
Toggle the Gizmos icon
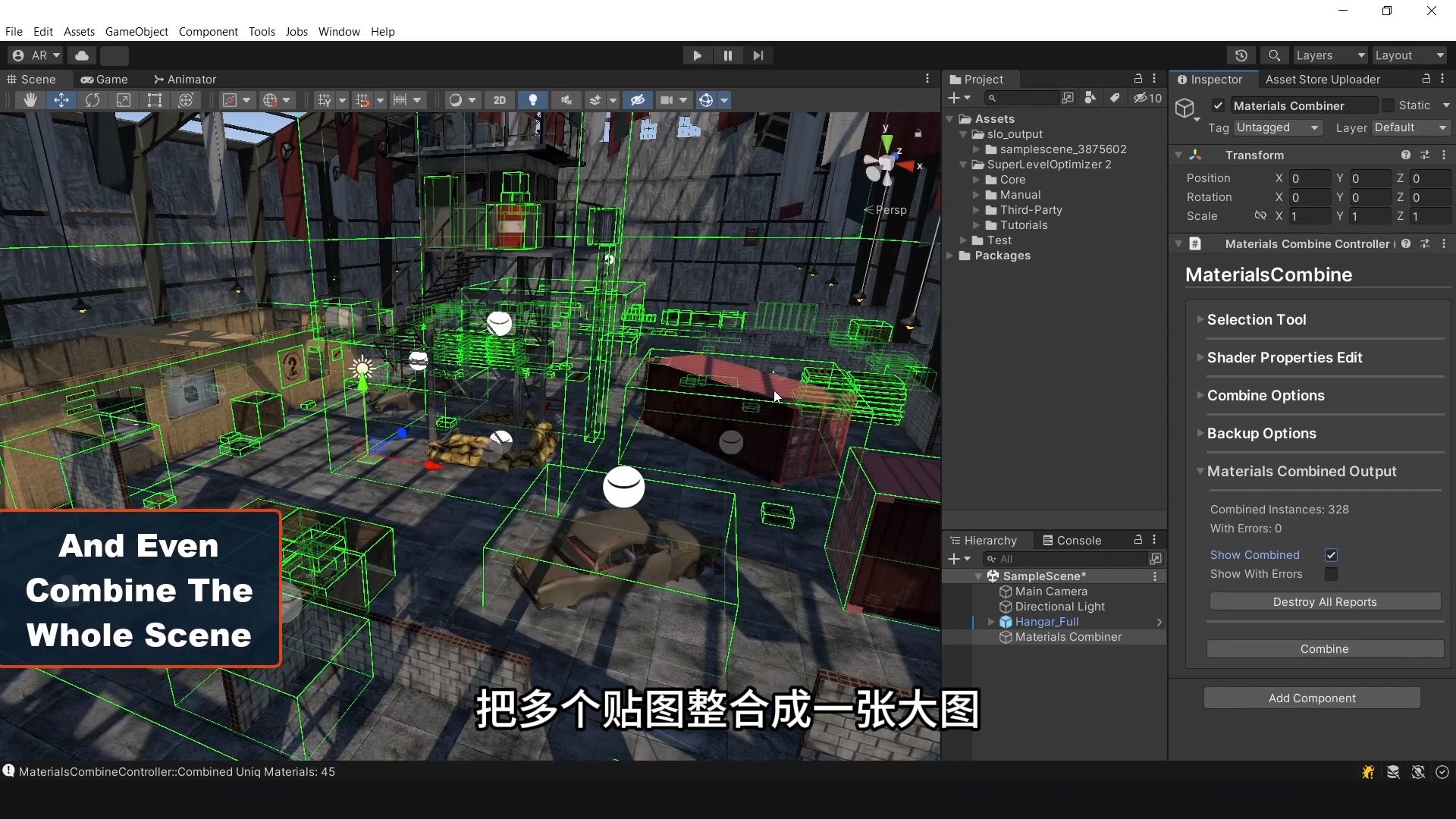click(x=706, y=100)
